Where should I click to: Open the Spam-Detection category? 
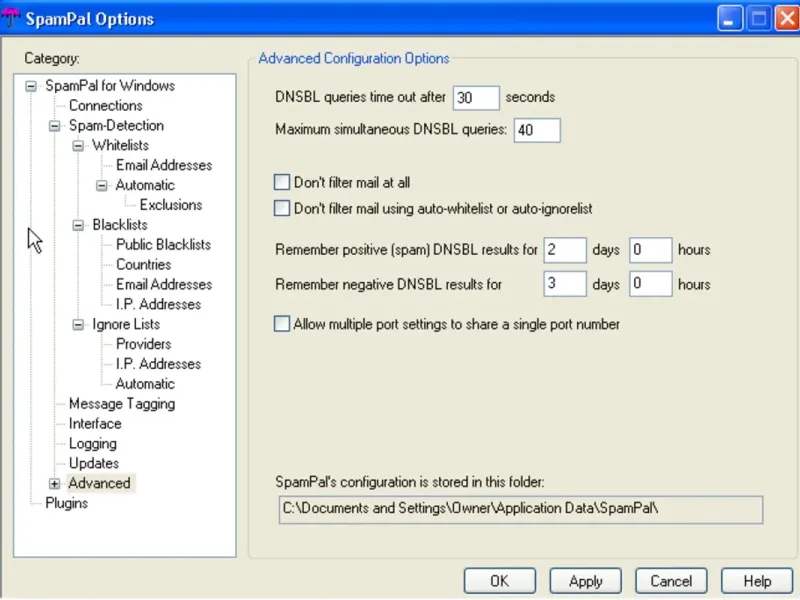click(x=116, y=125)
